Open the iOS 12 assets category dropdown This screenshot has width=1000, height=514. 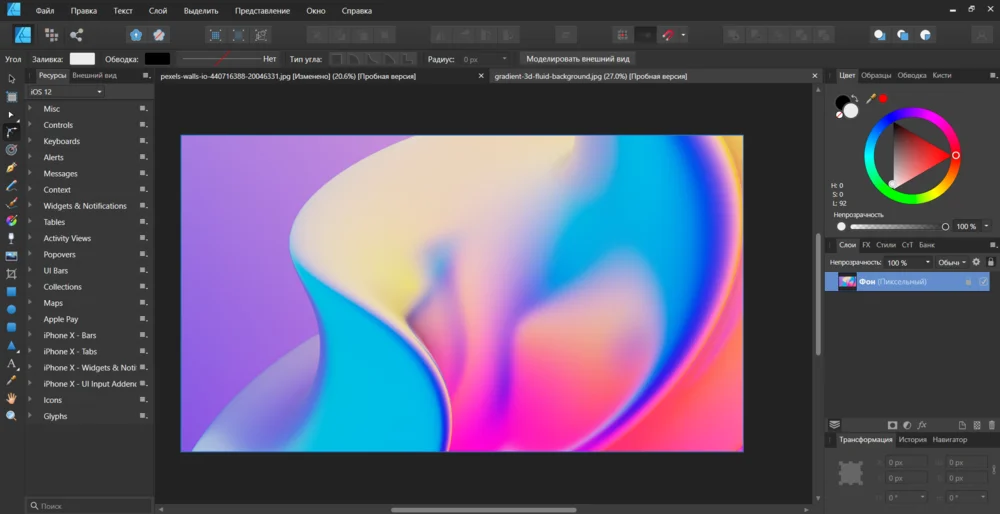66,92
